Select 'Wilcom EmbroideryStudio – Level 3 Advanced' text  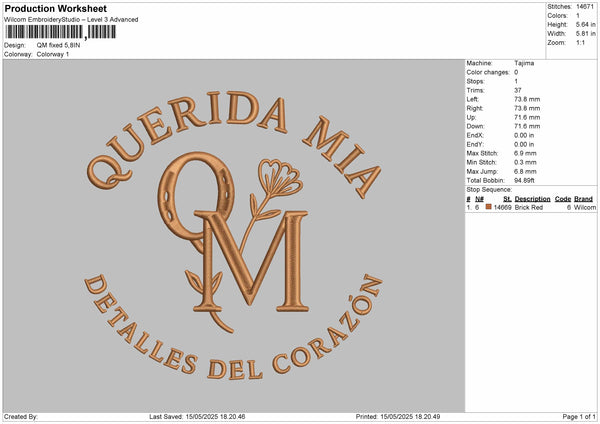(x=71, y=20)
